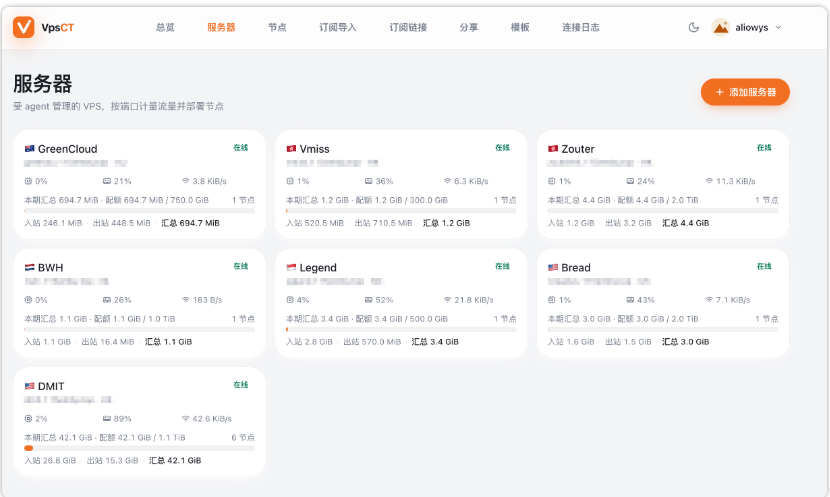Click the BWH flag icon
830x497 pixels.
coord(30,267)
